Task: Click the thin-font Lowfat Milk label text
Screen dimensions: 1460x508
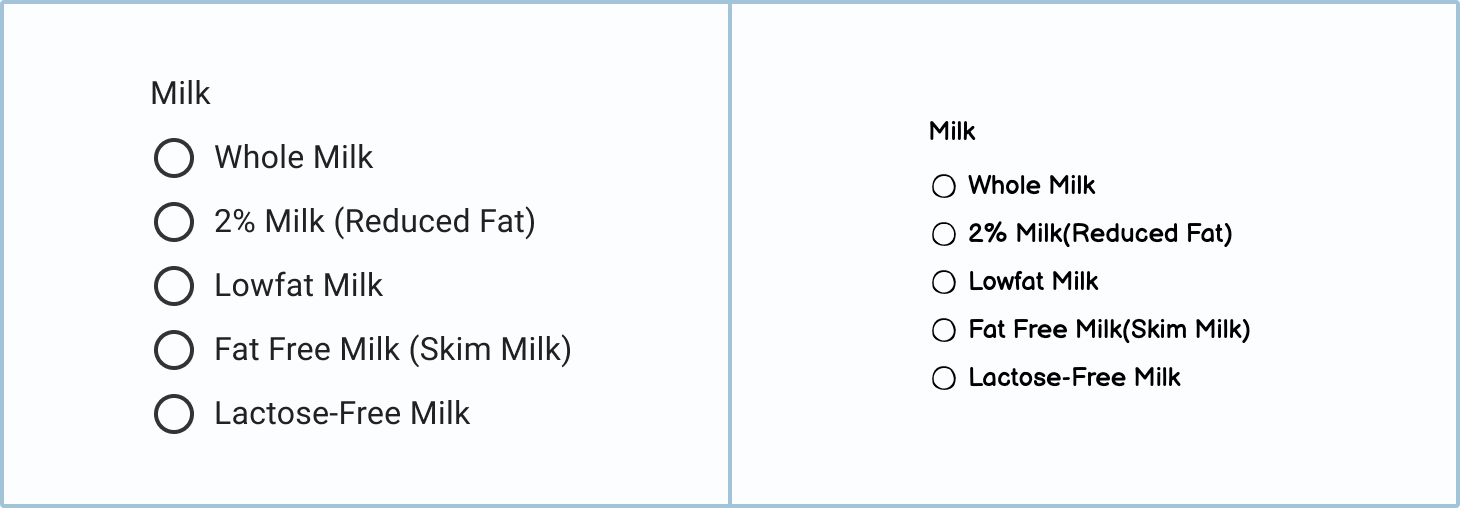Action: tap(298, 285)
